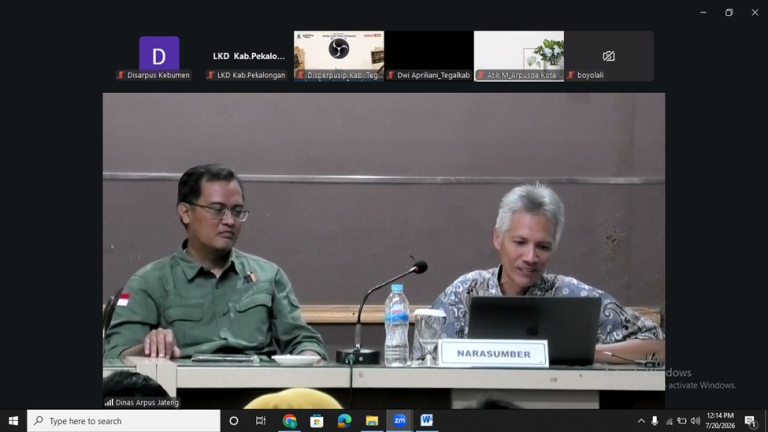Open Microsoft Edge from the taskbar

(344, 421)
